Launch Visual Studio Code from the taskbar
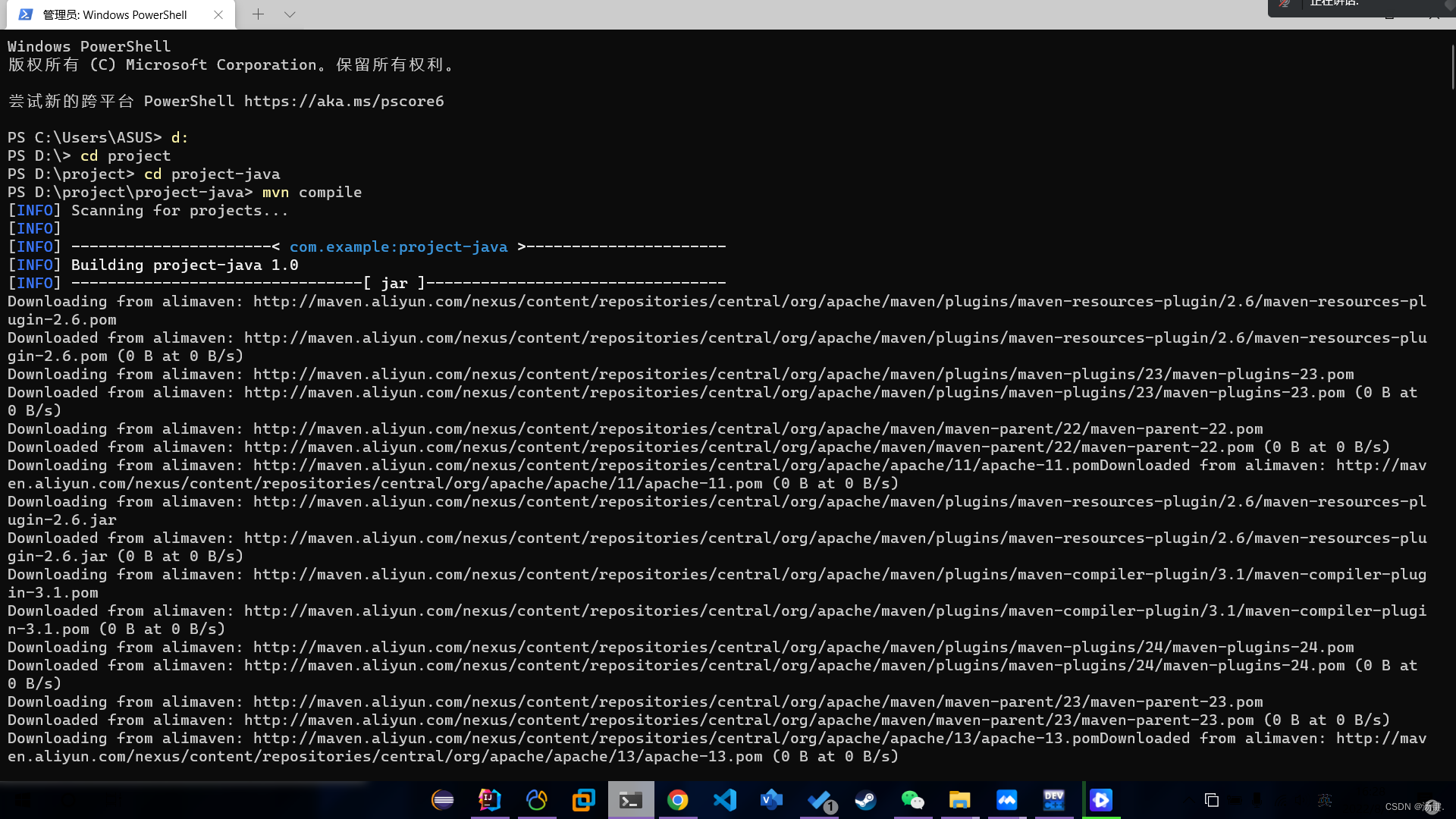Image resolution: width=1456 pixels, height=819 pixels. pos(725,800)
